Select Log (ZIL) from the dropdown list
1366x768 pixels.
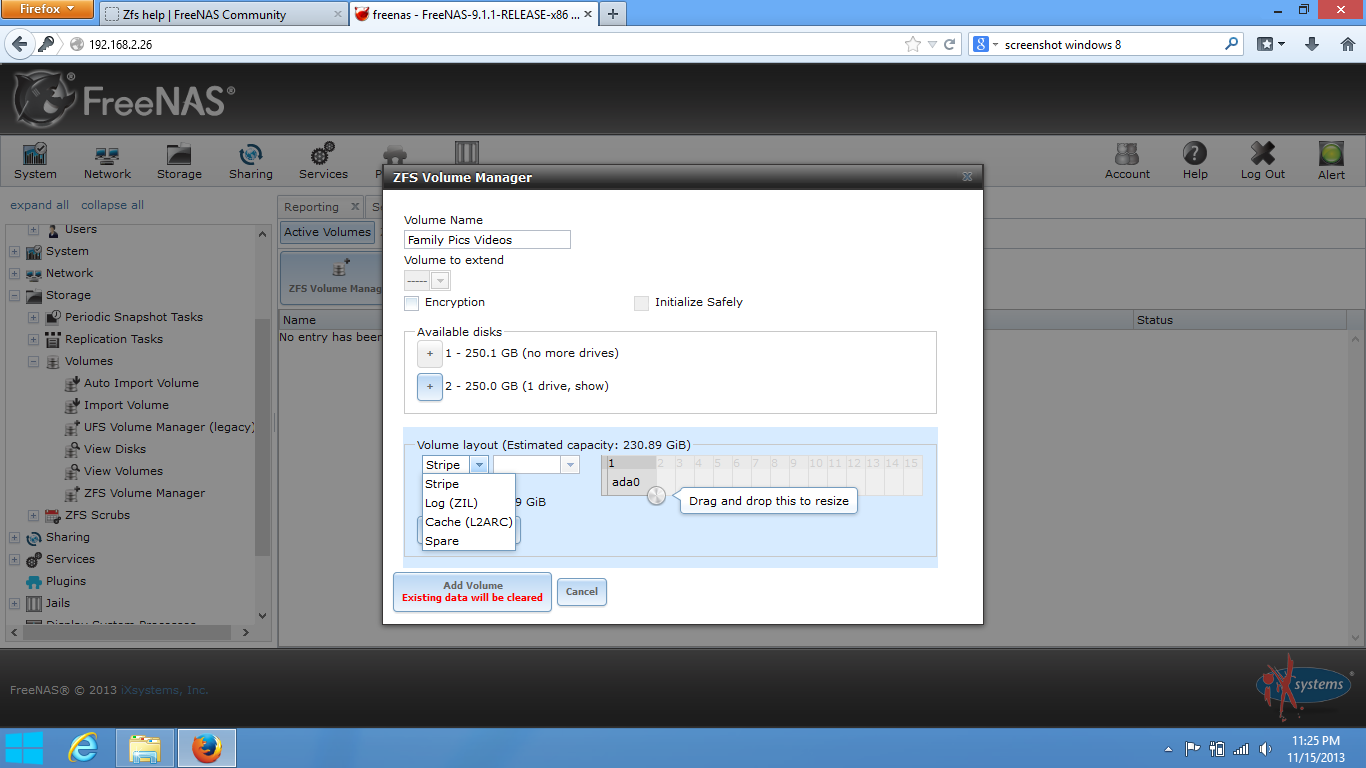[x=468, y=503]
